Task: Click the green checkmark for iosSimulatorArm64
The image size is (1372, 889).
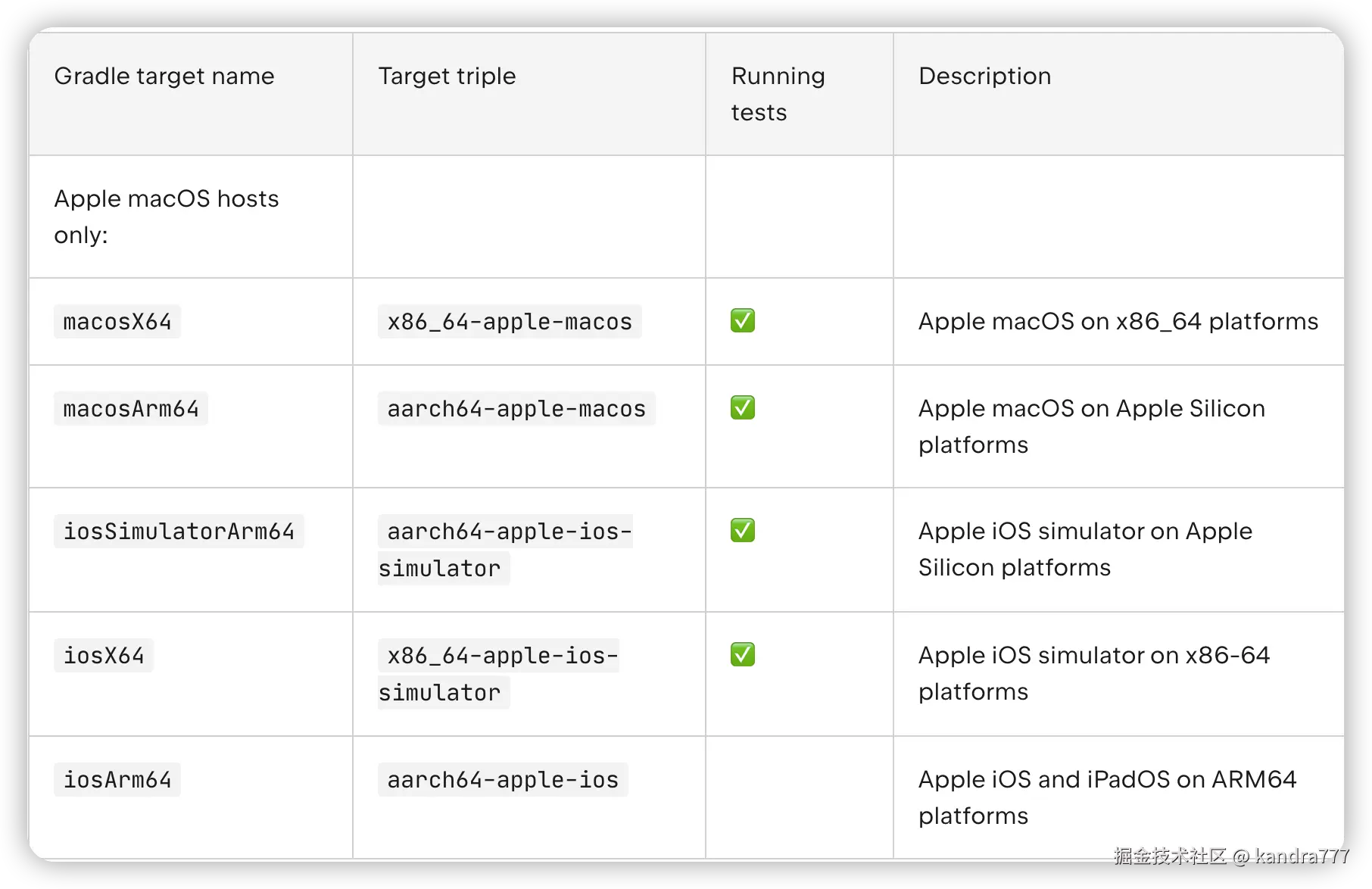Action: click(742, 531)
